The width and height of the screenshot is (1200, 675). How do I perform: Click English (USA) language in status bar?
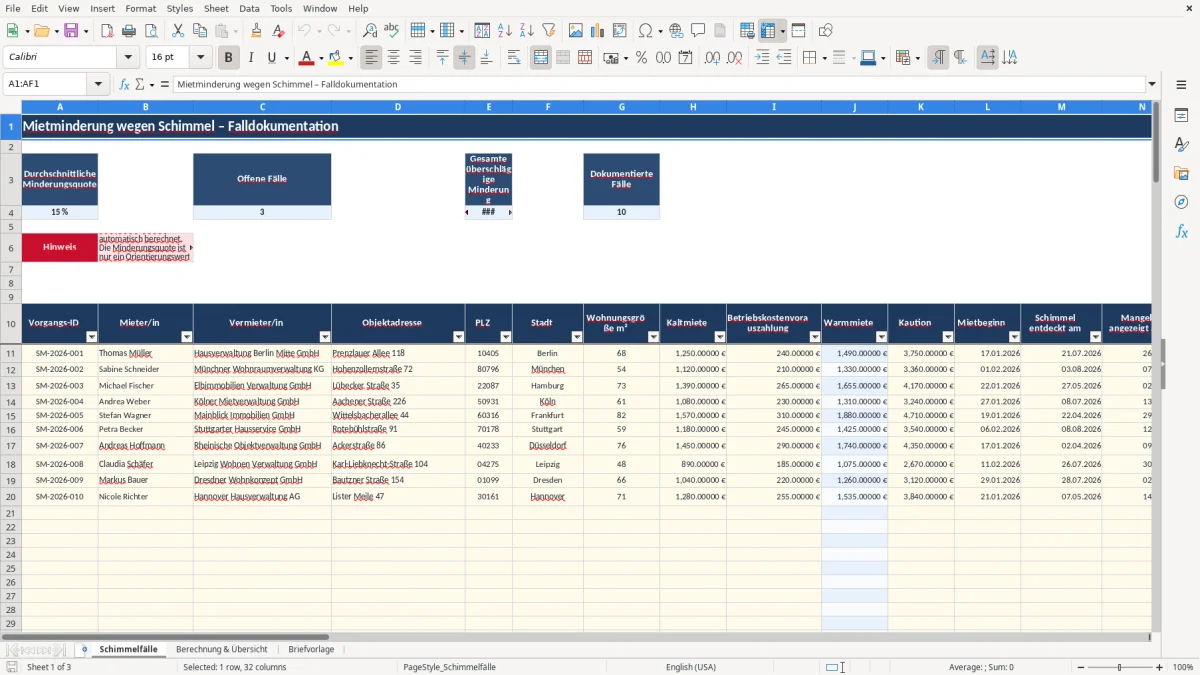tap(691, 667)
